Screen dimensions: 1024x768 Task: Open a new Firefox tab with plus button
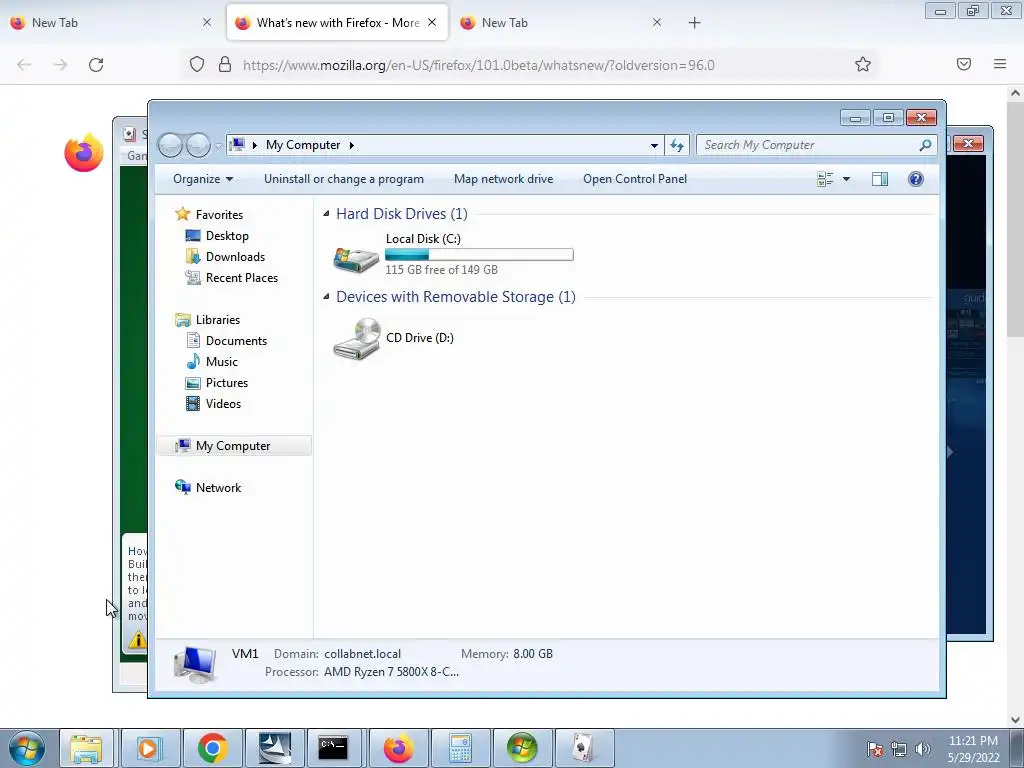tap(694, 23)
